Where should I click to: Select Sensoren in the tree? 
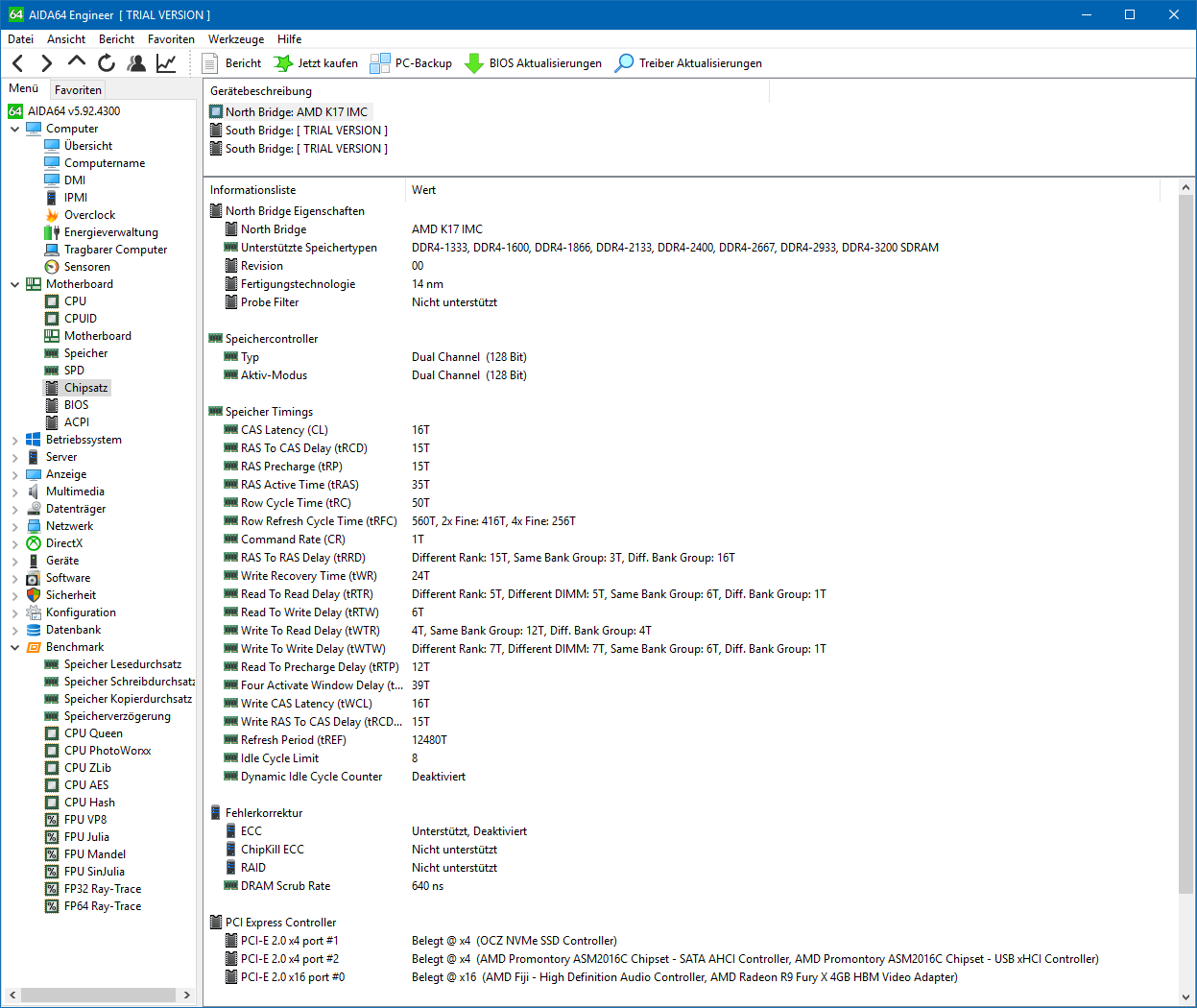click(x=86, y=267)
